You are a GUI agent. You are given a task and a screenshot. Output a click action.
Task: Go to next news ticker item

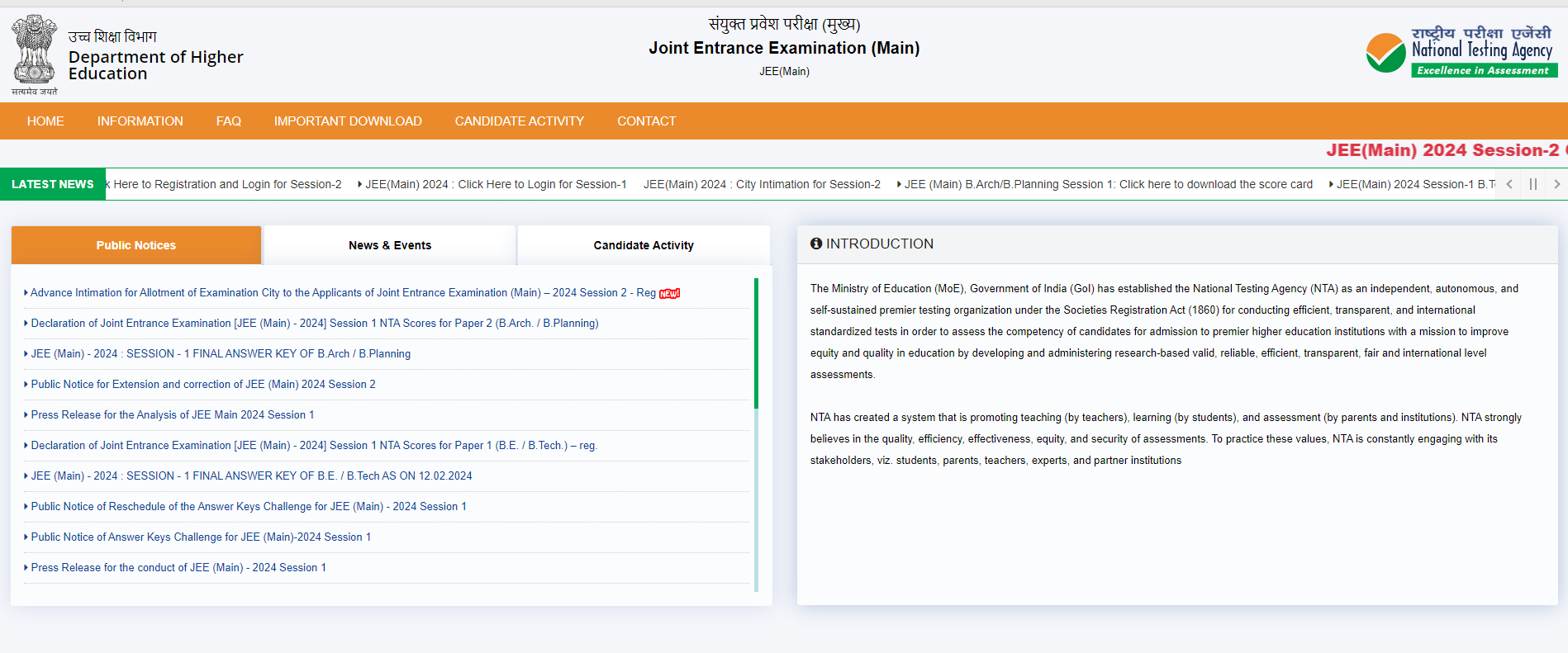[x=1556, y=184]
